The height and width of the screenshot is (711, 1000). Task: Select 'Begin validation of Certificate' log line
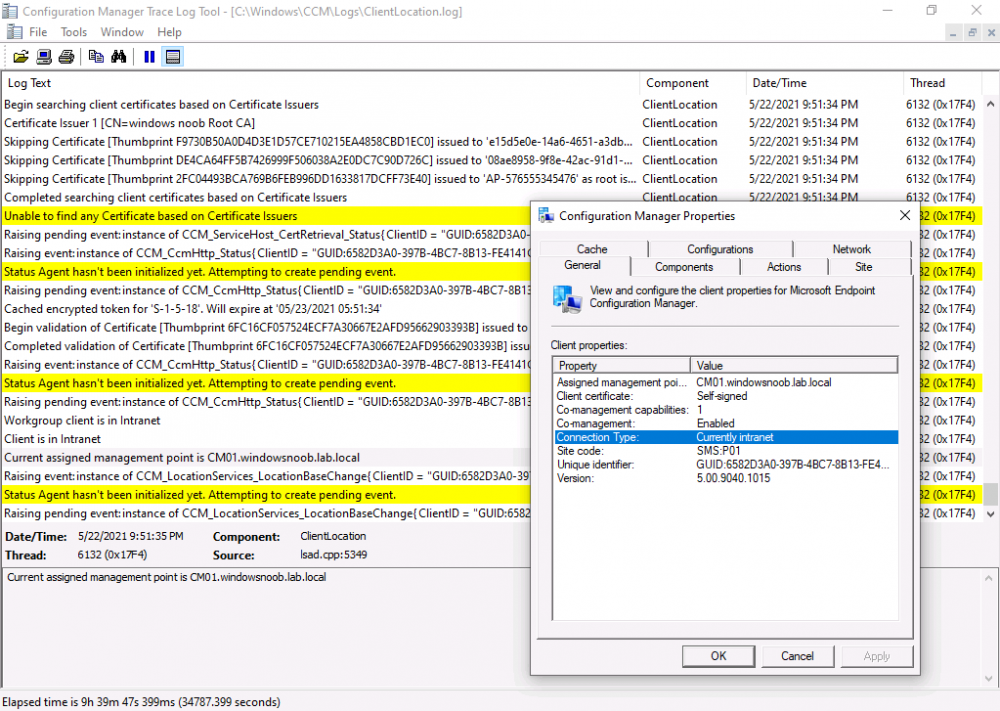[267, 327]
